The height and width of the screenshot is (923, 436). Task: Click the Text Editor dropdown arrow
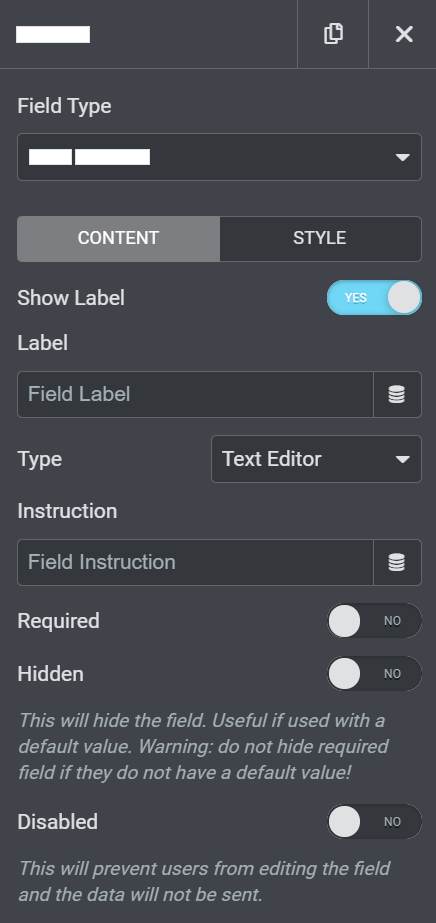(x=402, y=459)
